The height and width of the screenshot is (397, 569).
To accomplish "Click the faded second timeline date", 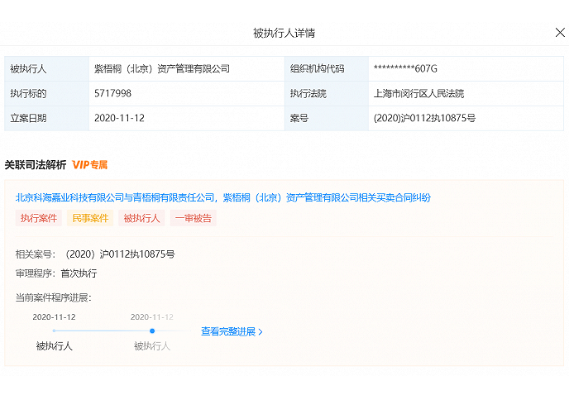I will [152, 317].
